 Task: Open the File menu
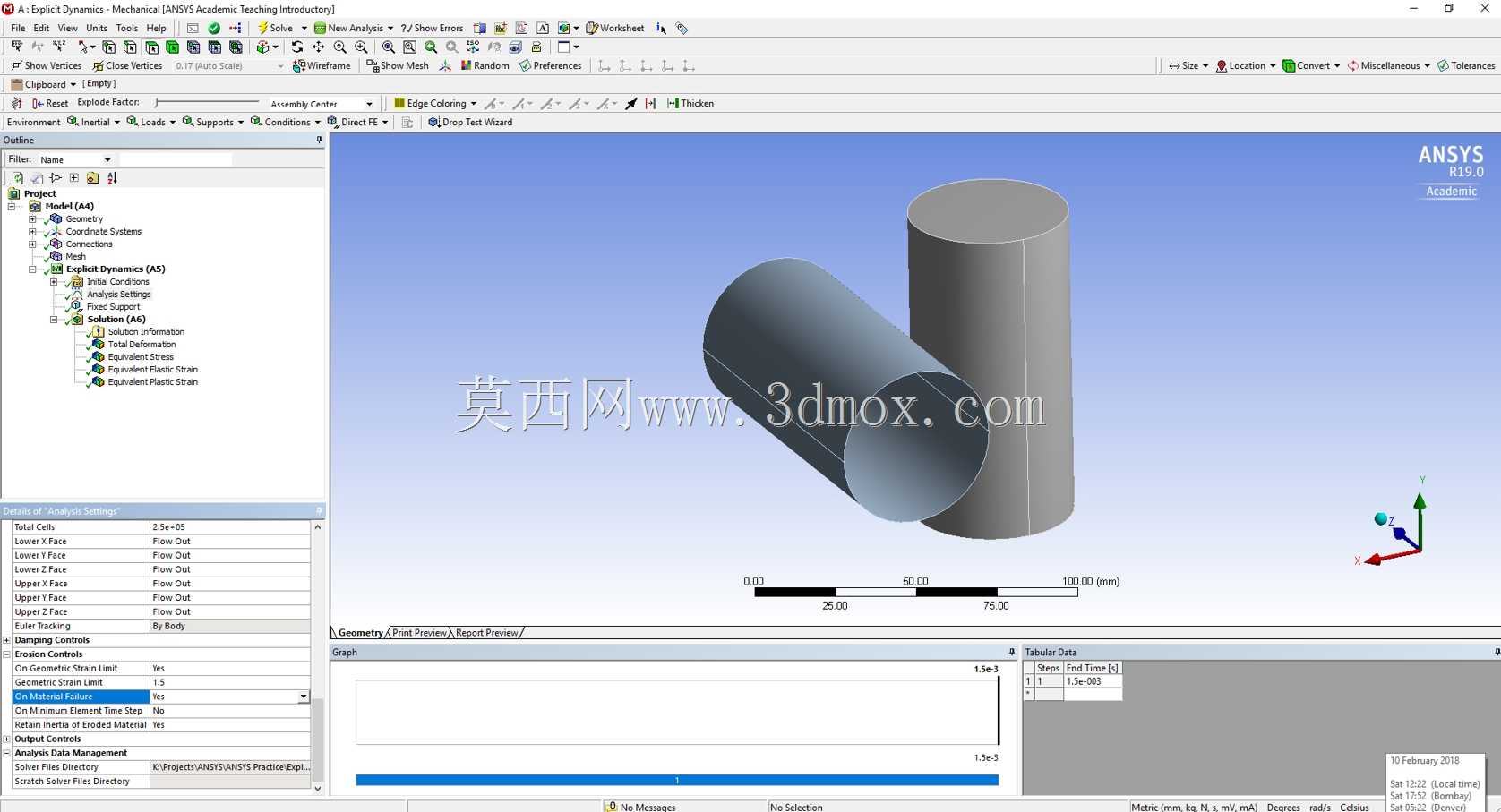point(18,28)
